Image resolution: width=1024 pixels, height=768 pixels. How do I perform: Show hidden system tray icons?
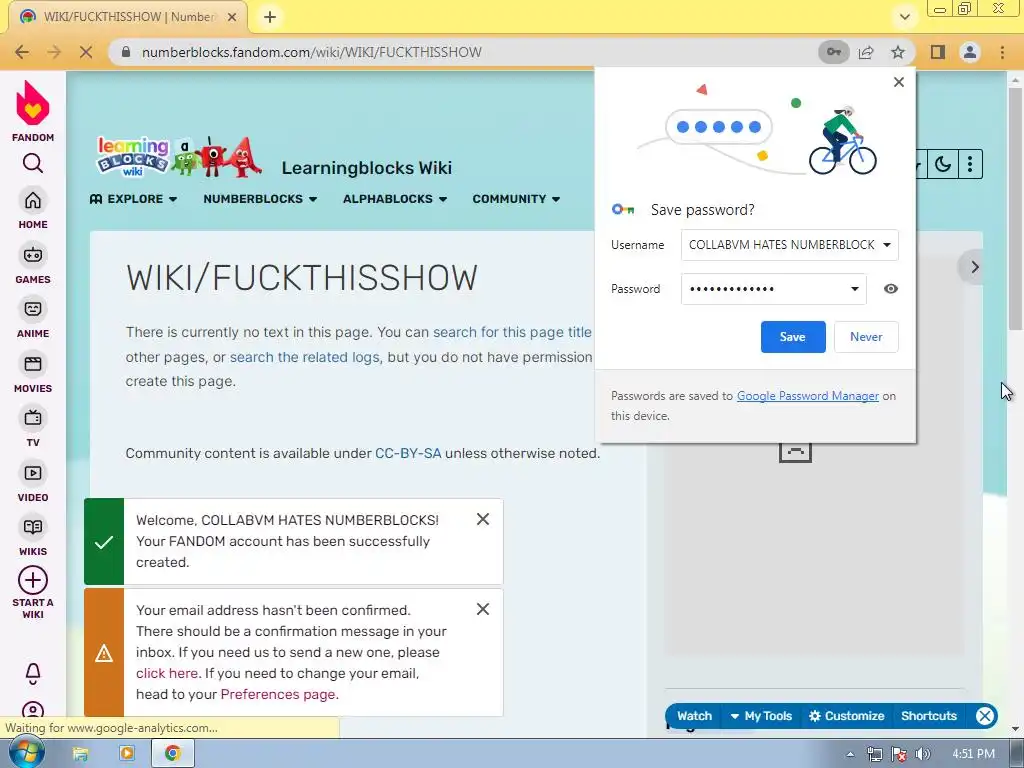(850, 754)
